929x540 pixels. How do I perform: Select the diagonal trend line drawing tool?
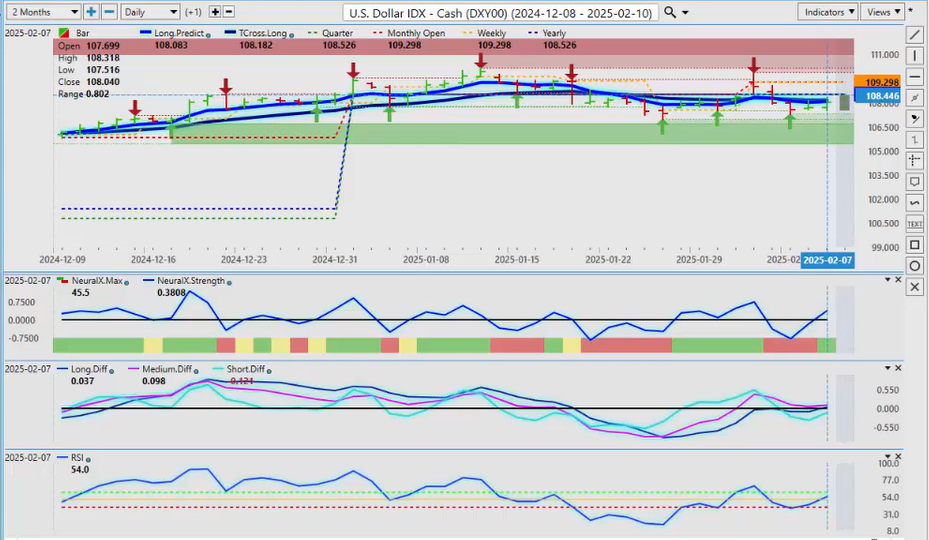coord(914,34)
